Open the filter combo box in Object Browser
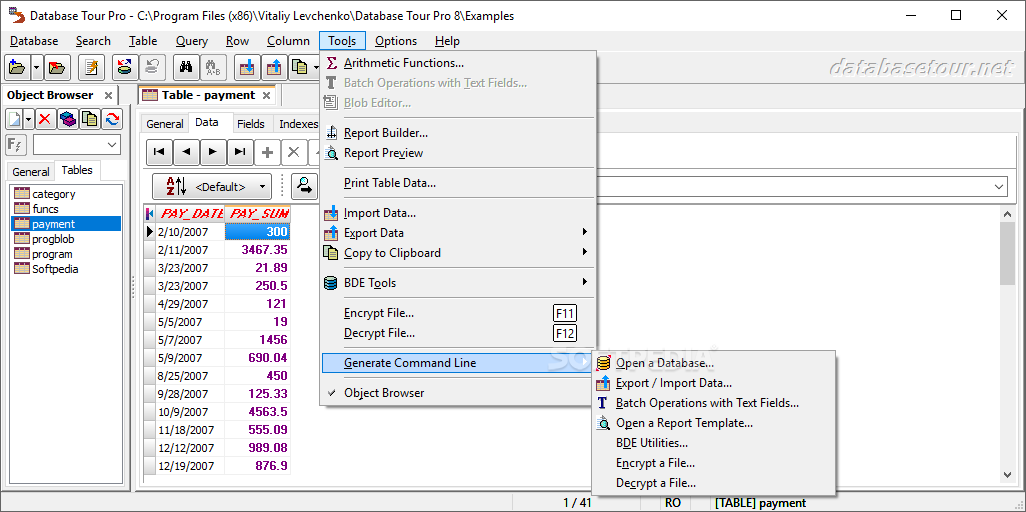This screenshot has height=512, width=1026. (112, 145)
